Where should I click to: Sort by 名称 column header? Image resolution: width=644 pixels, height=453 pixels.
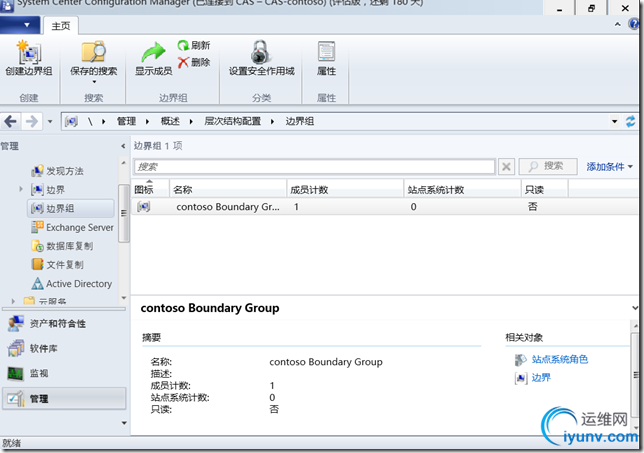click(228, 189)
